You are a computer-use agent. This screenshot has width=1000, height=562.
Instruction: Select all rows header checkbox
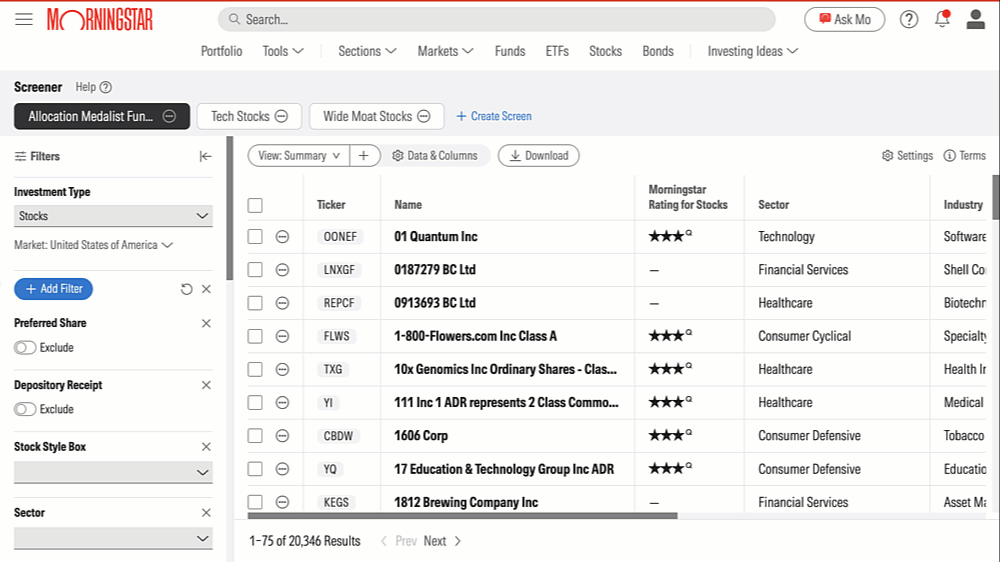click(255, 205)
